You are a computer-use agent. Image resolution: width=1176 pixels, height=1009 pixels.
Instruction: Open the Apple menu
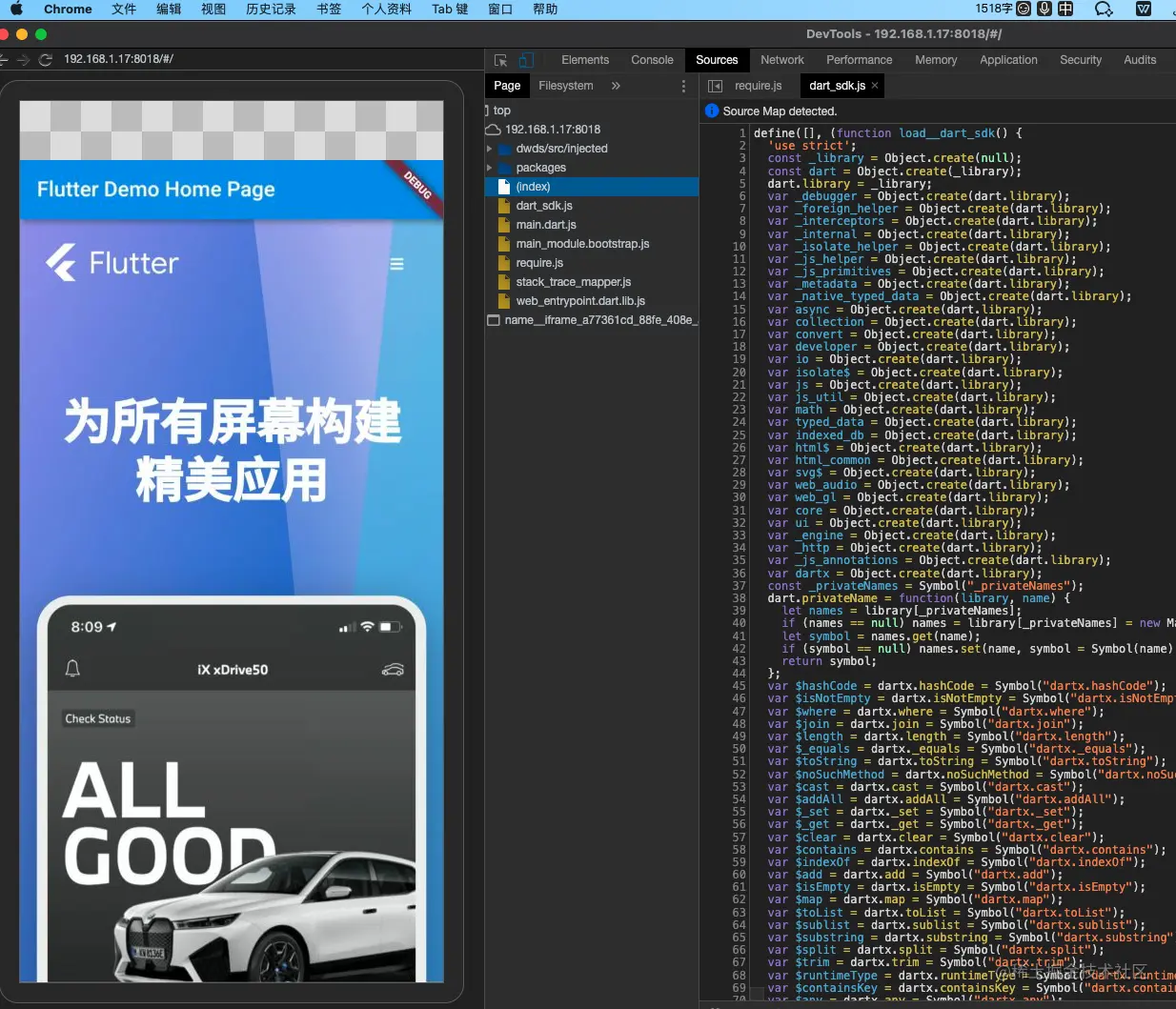coord(16,9)
